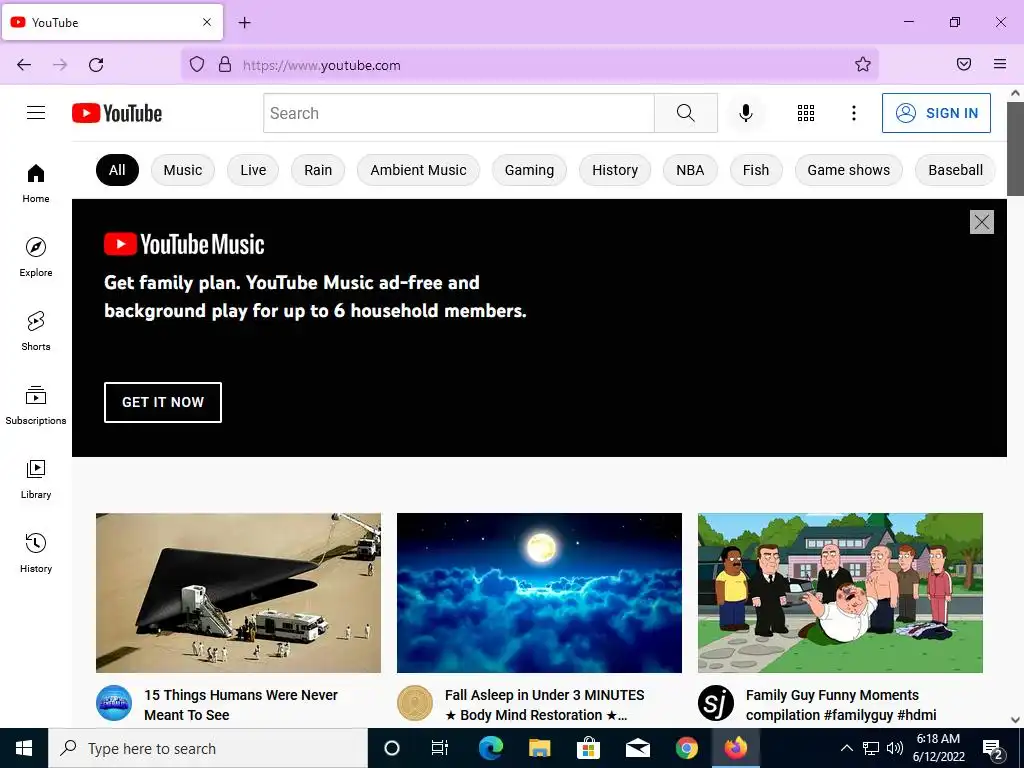Open Windows Start menu

pos(24,748)
